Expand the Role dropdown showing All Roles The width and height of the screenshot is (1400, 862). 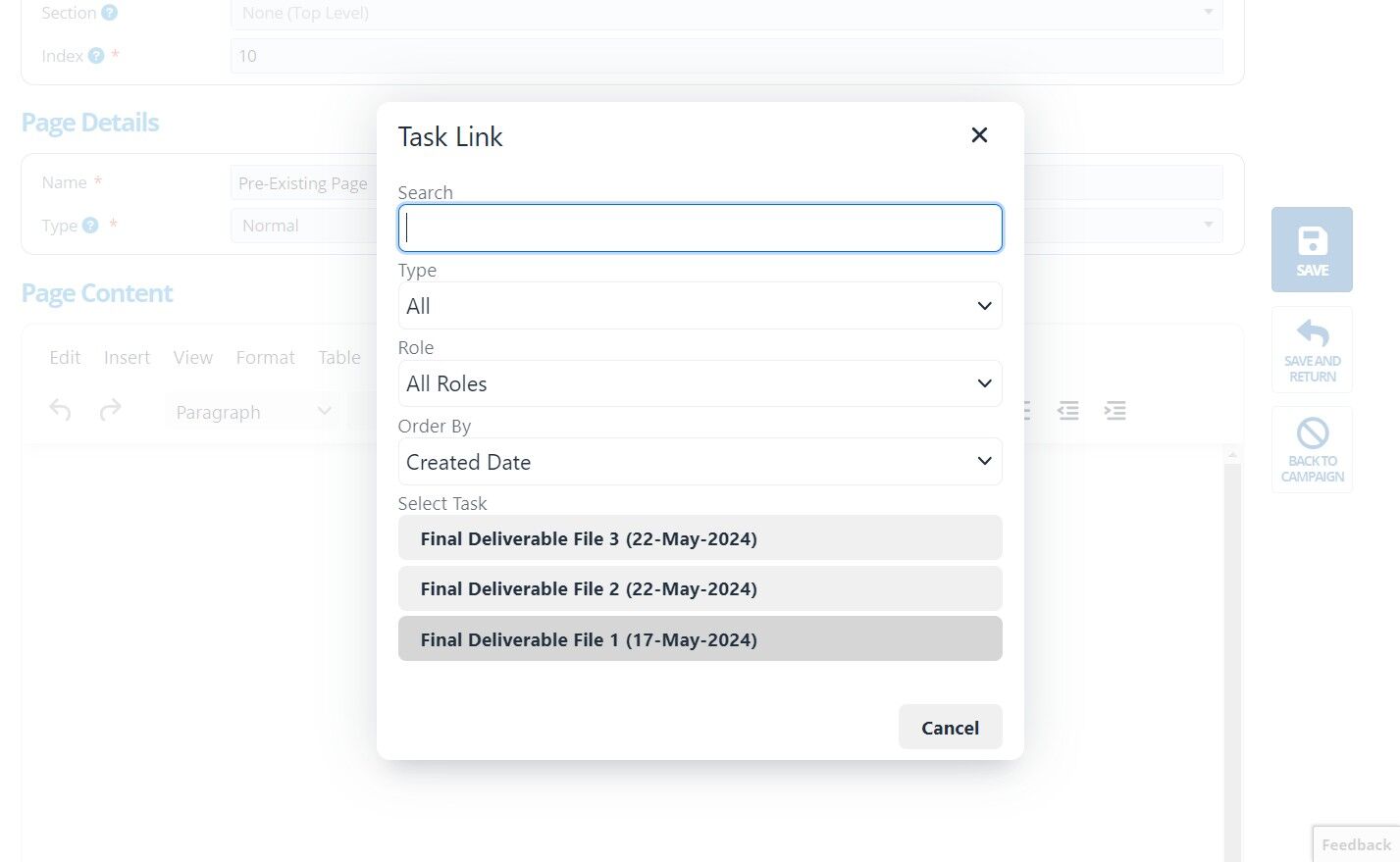tap(700, 383)
